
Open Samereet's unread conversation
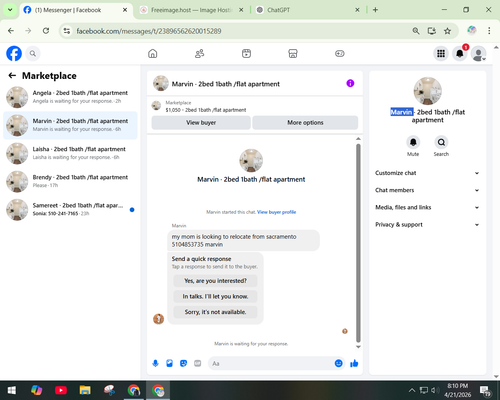70,209
